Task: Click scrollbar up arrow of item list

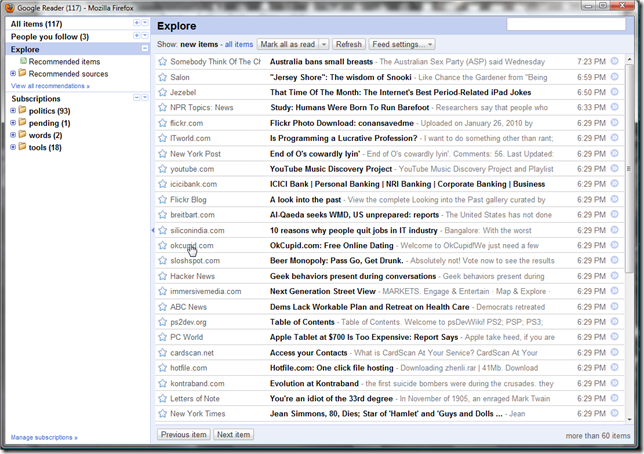Action: (629, 60)
